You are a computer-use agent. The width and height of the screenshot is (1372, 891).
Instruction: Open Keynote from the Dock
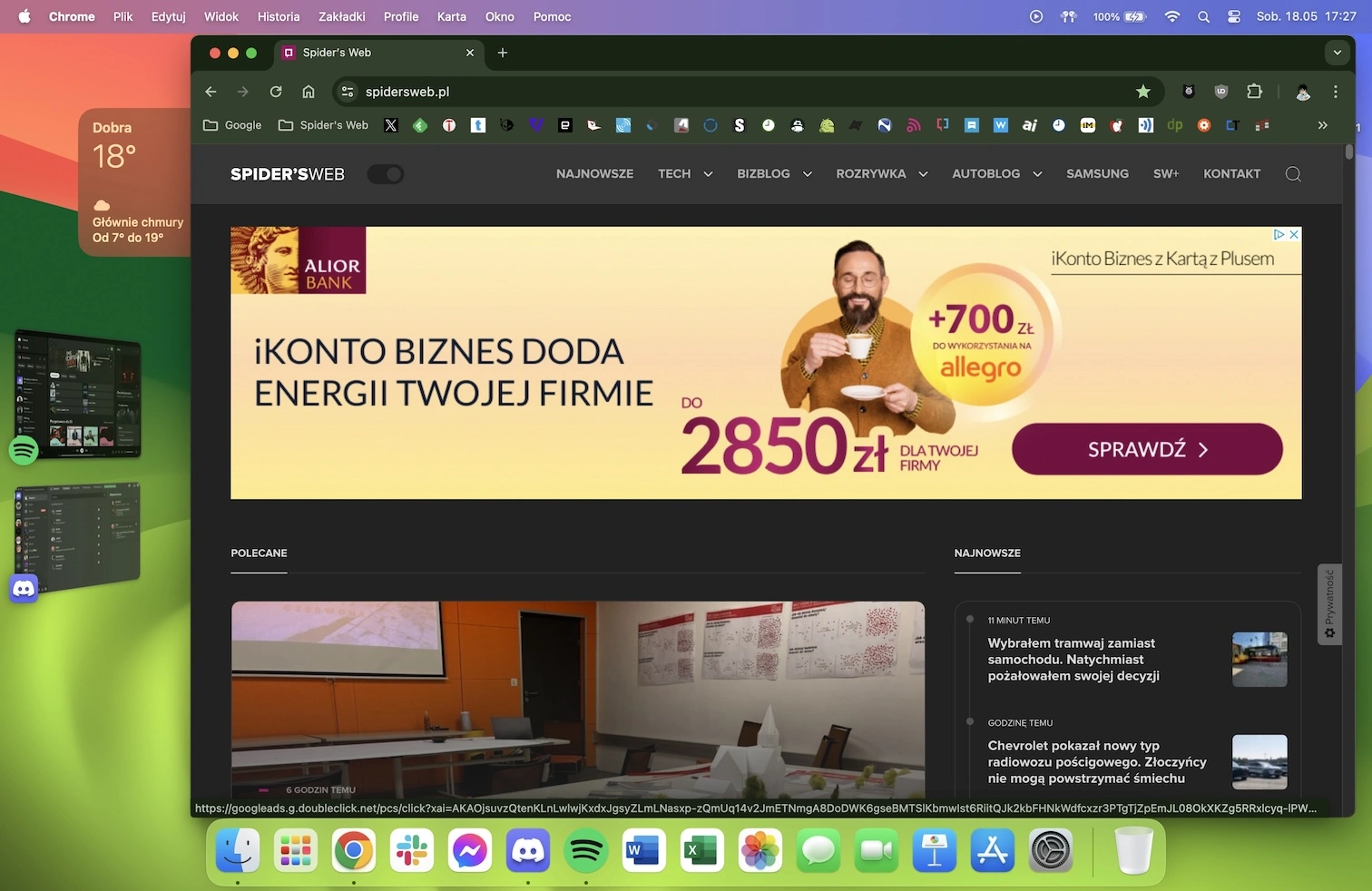pyautogui.click(x=935, y=851)
